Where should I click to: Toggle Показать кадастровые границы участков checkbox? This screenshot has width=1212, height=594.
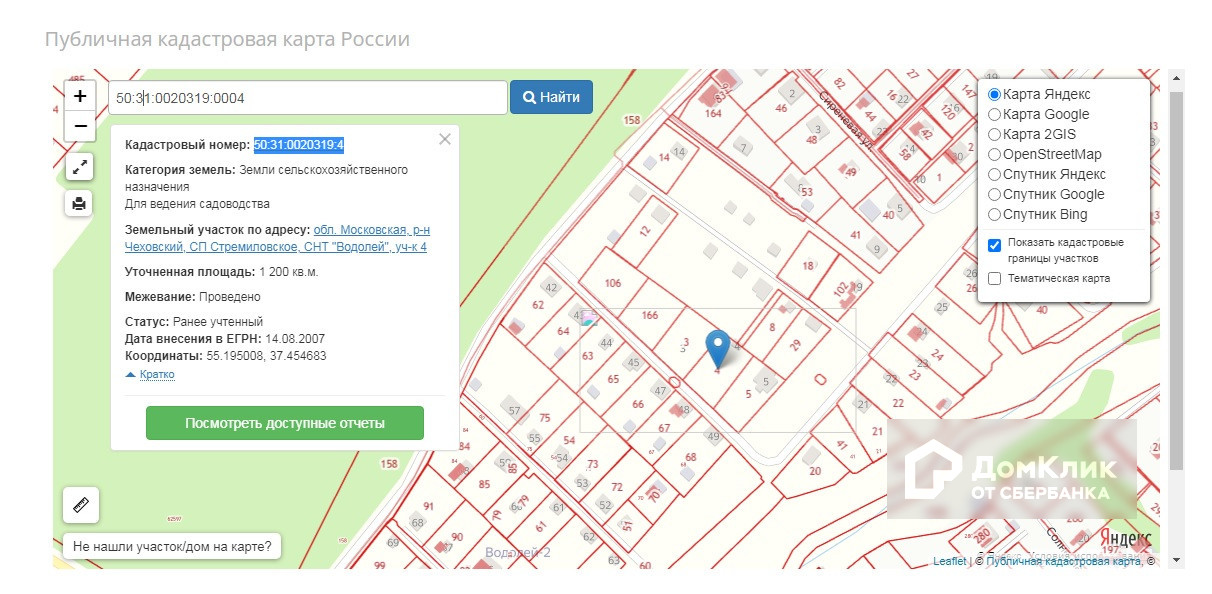(x=994, y=245)
